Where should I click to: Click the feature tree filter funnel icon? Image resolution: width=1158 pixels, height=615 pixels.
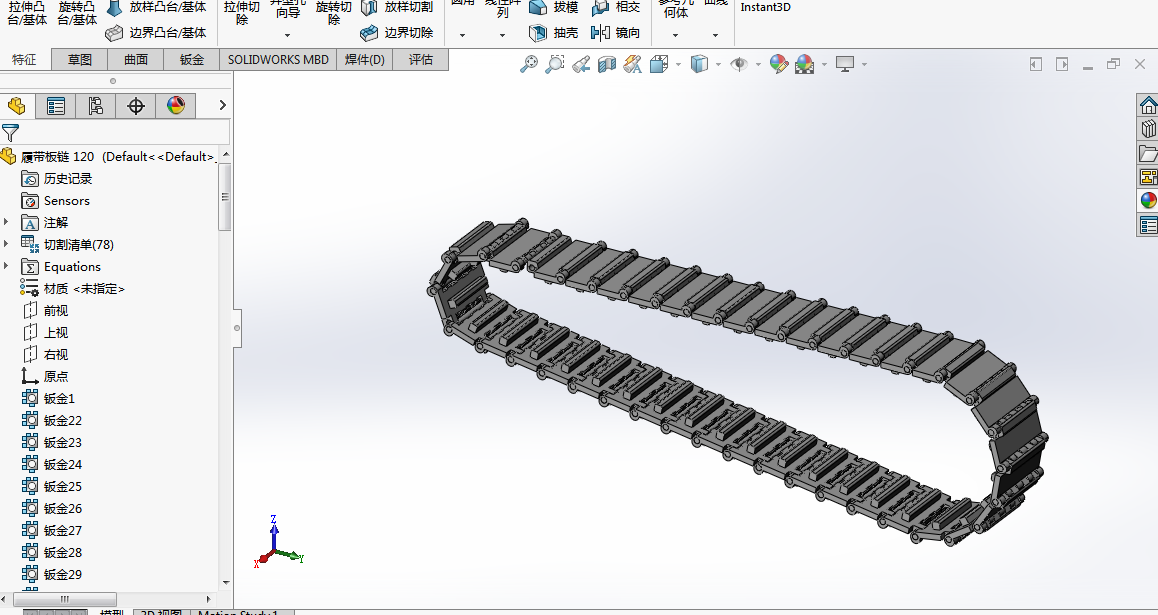tap(10, 133)
